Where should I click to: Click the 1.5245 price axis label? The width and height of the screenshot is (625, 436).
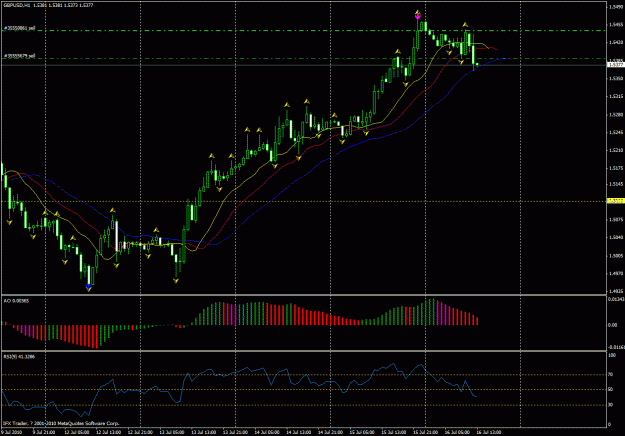pos(616,132)
